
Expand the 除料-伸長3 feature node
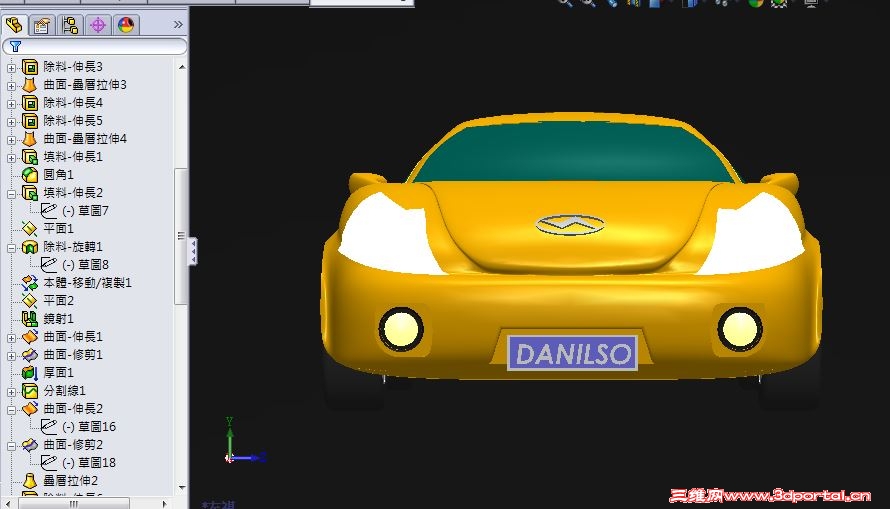pyautogui.click(x=11, y=68)
